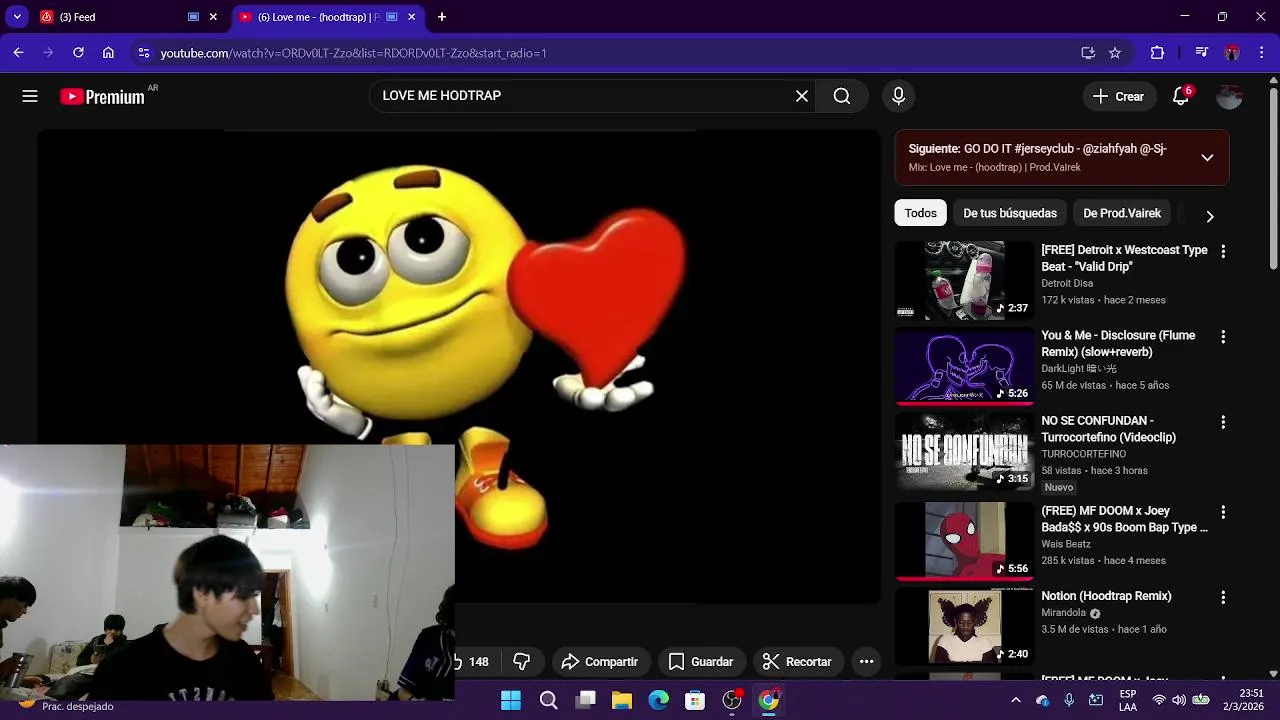The height and width of the screenshot is (720, 1280).
Task: Open You & Me Disclosure thumbnail
Action: point(964,365)
